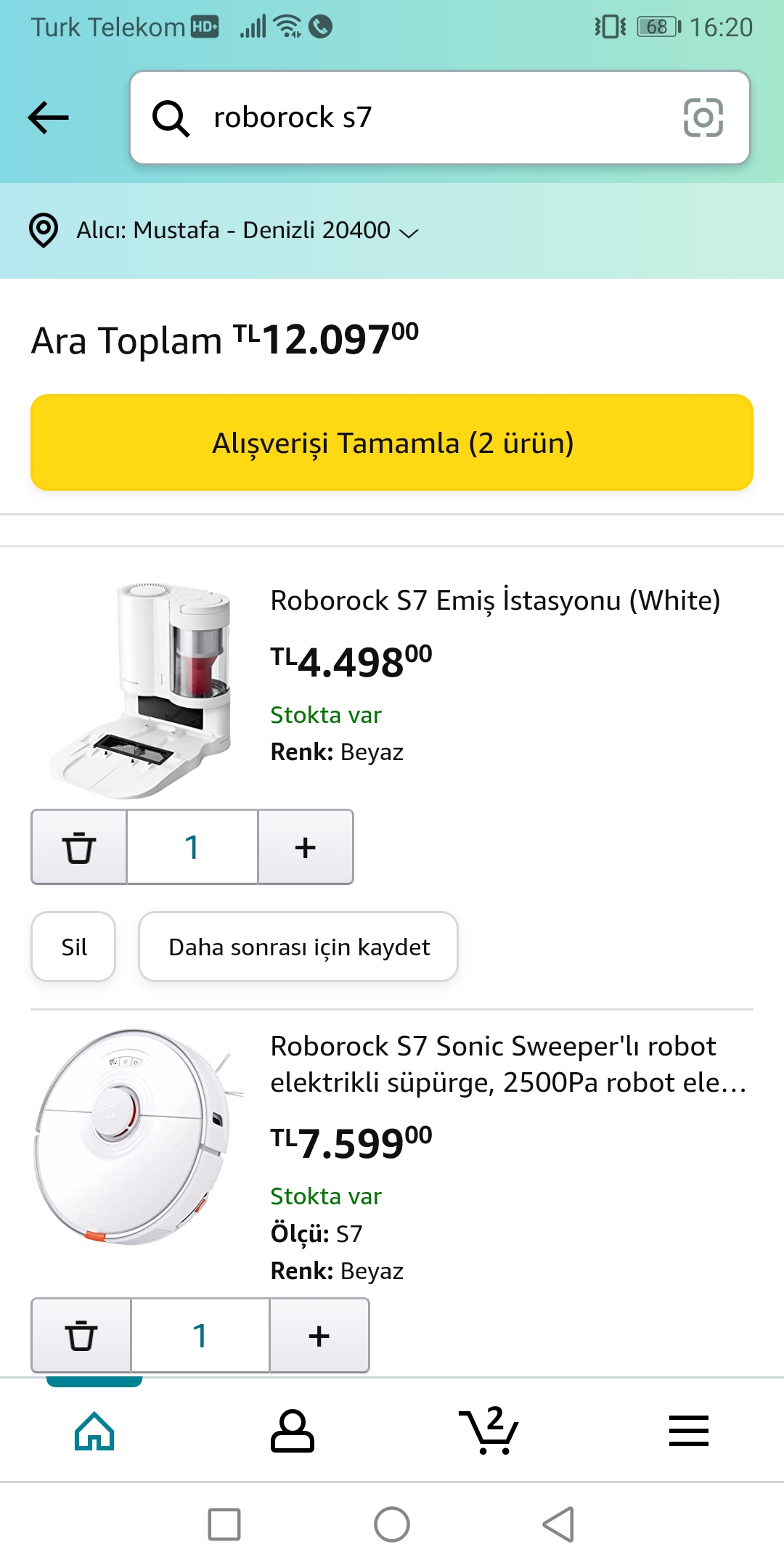Go to the Home tab
784x1568 pixels.
pyautogui.click(x=94, y=1431)
